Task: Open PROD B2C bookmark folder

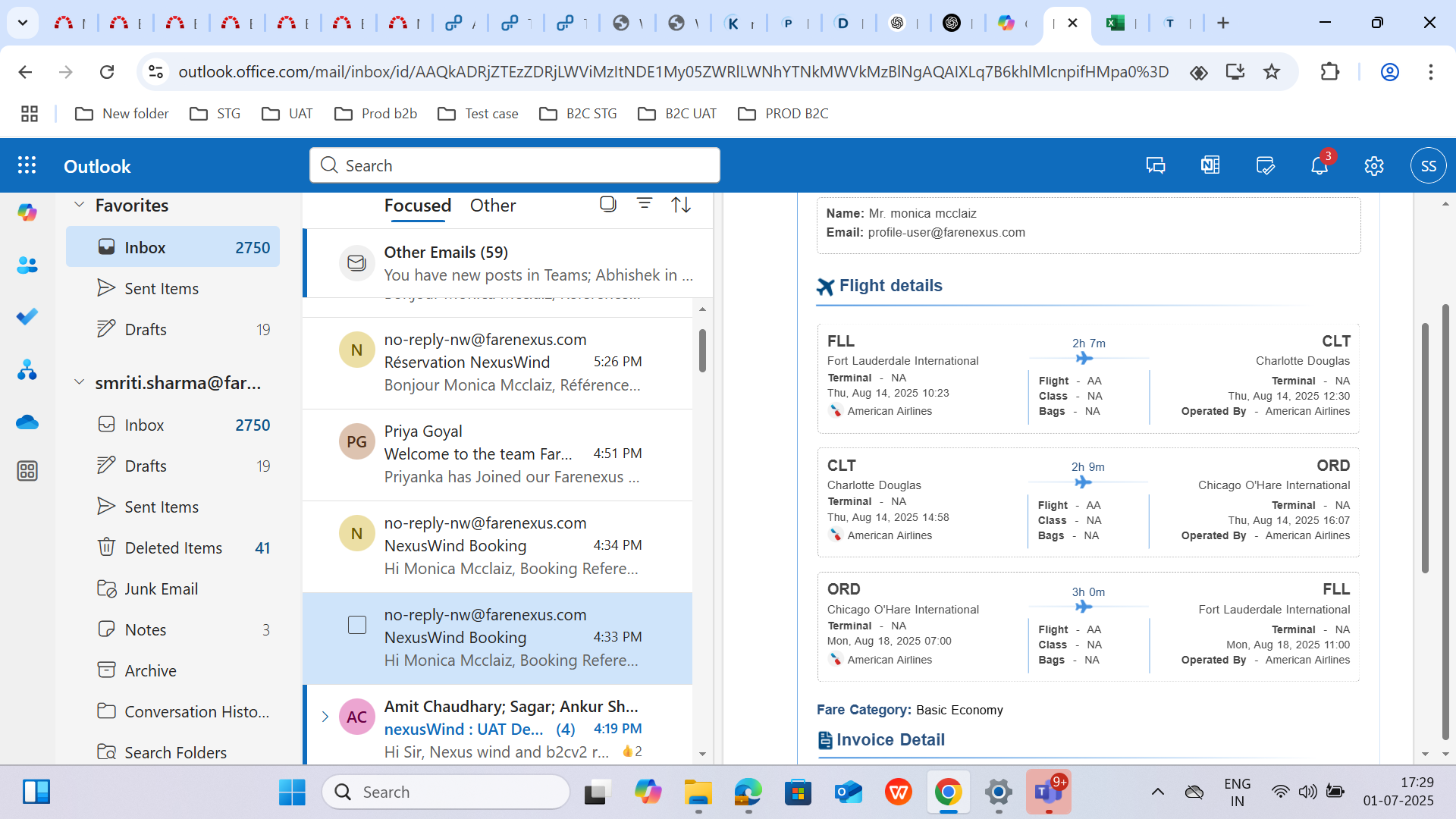Action: click(x=783, y=114)
